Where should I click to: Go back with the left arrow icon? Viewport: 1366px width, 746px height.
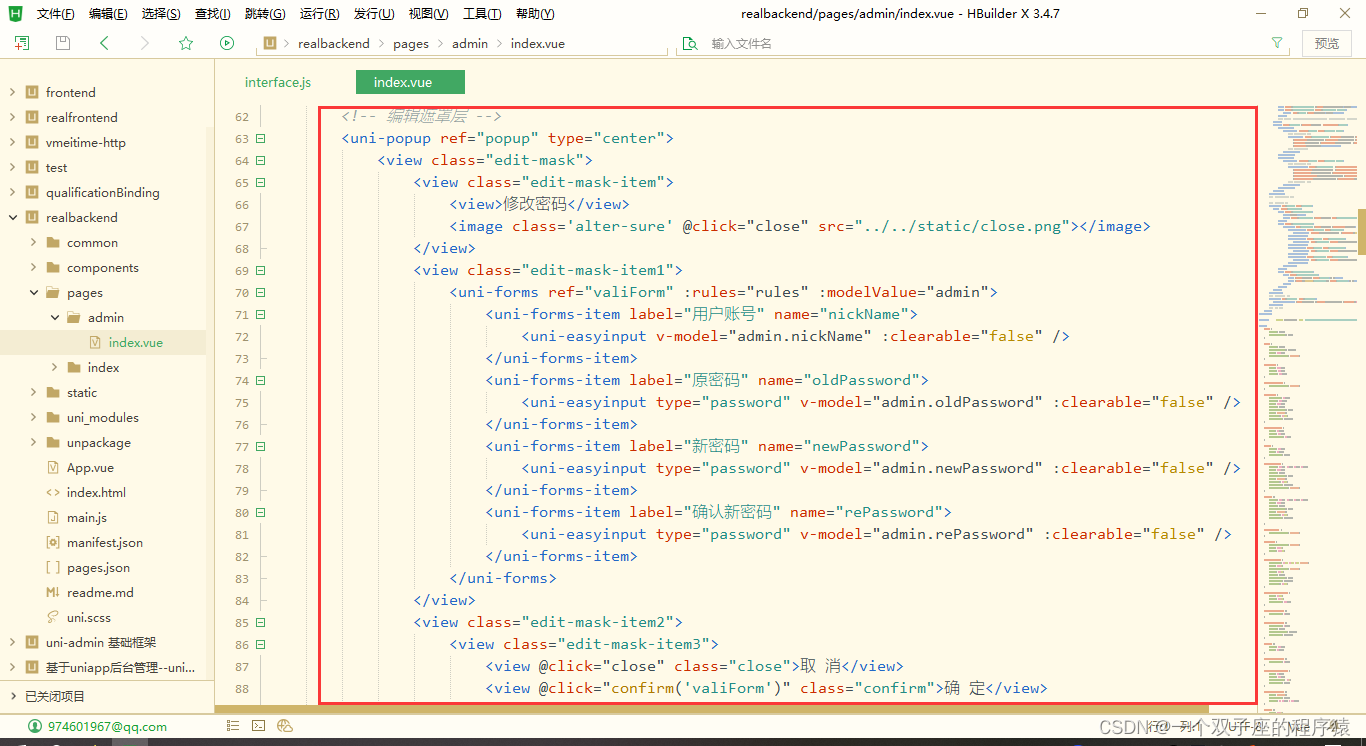104,43
